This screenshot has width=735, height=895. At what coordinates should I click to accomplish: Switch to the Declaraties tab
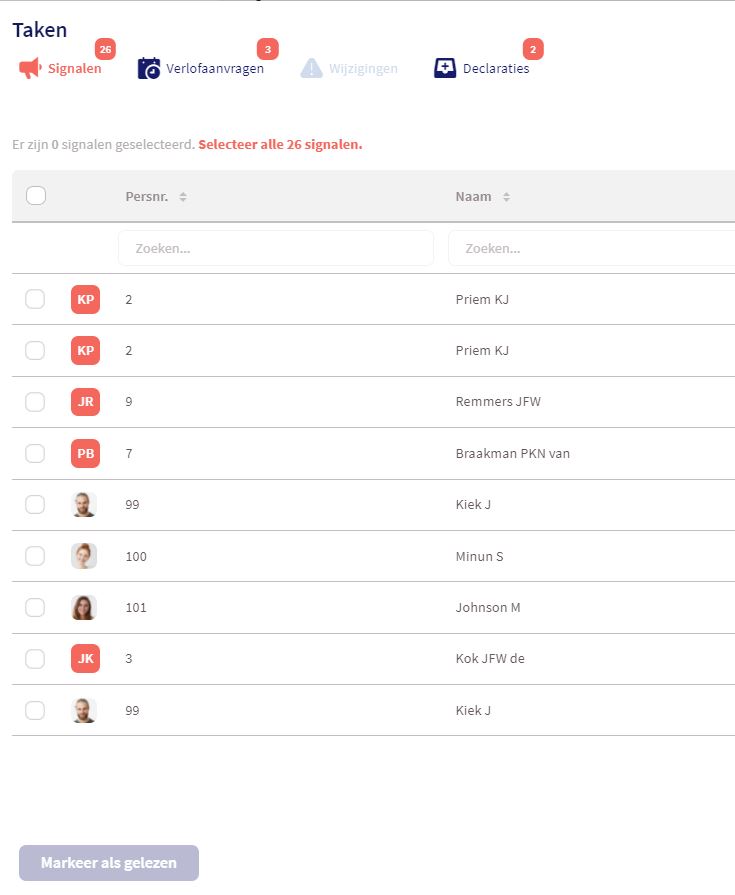click(496, 69)
